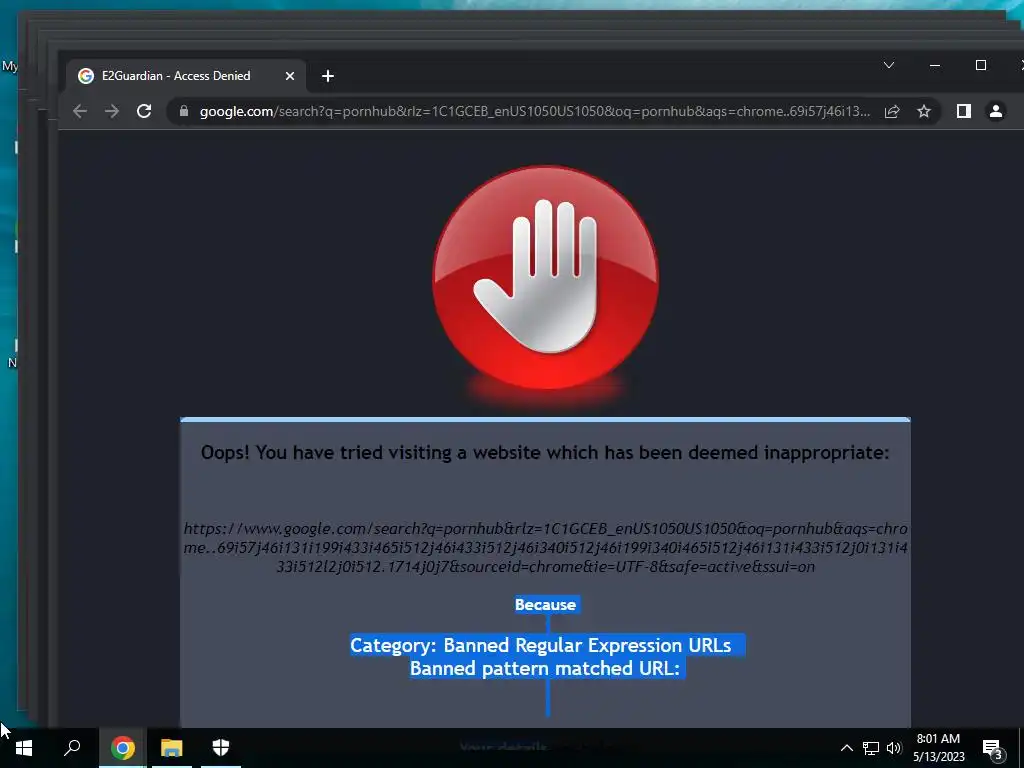Reload the page with the refresh icon
Image resolution: width=1024 pixels, height=768 pixels.
coord(144,111)
